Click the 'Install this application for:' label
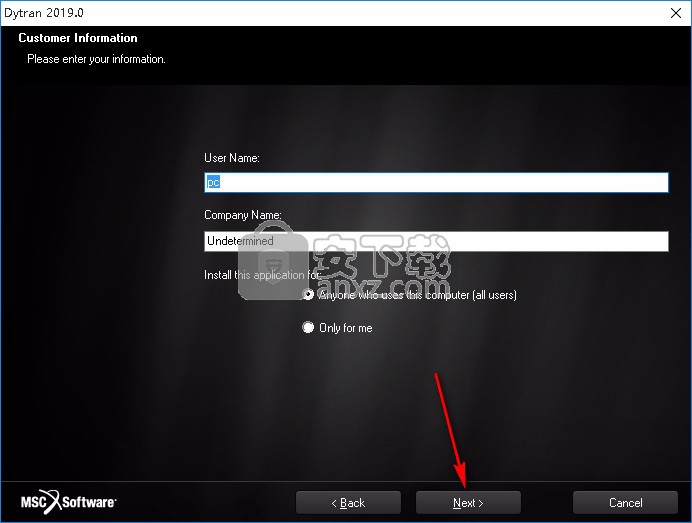The height and width of the screenshot is (523, 692). (262, 275)
